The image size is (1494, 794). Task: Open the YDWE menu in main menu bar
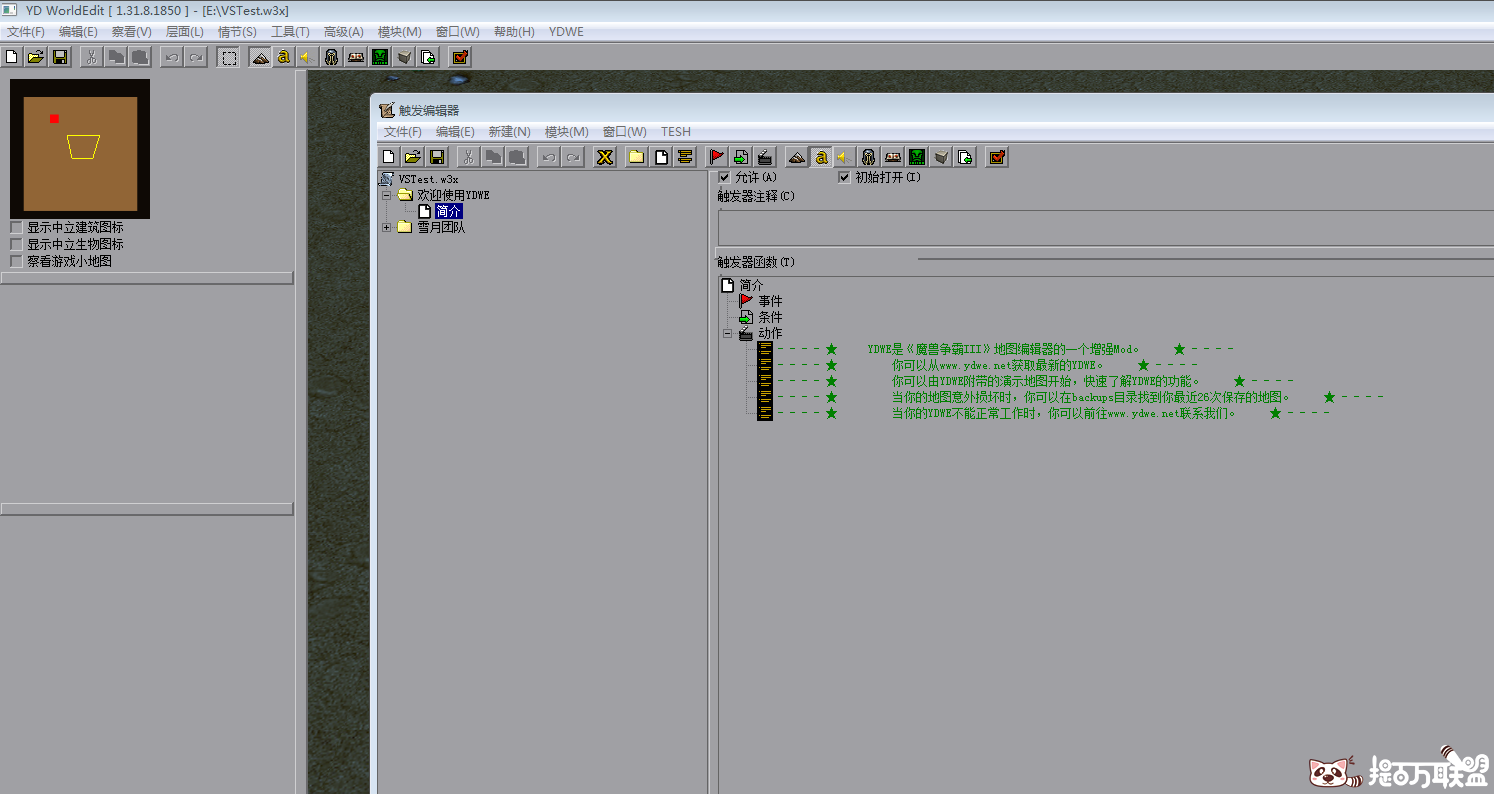tap(566, 32)
